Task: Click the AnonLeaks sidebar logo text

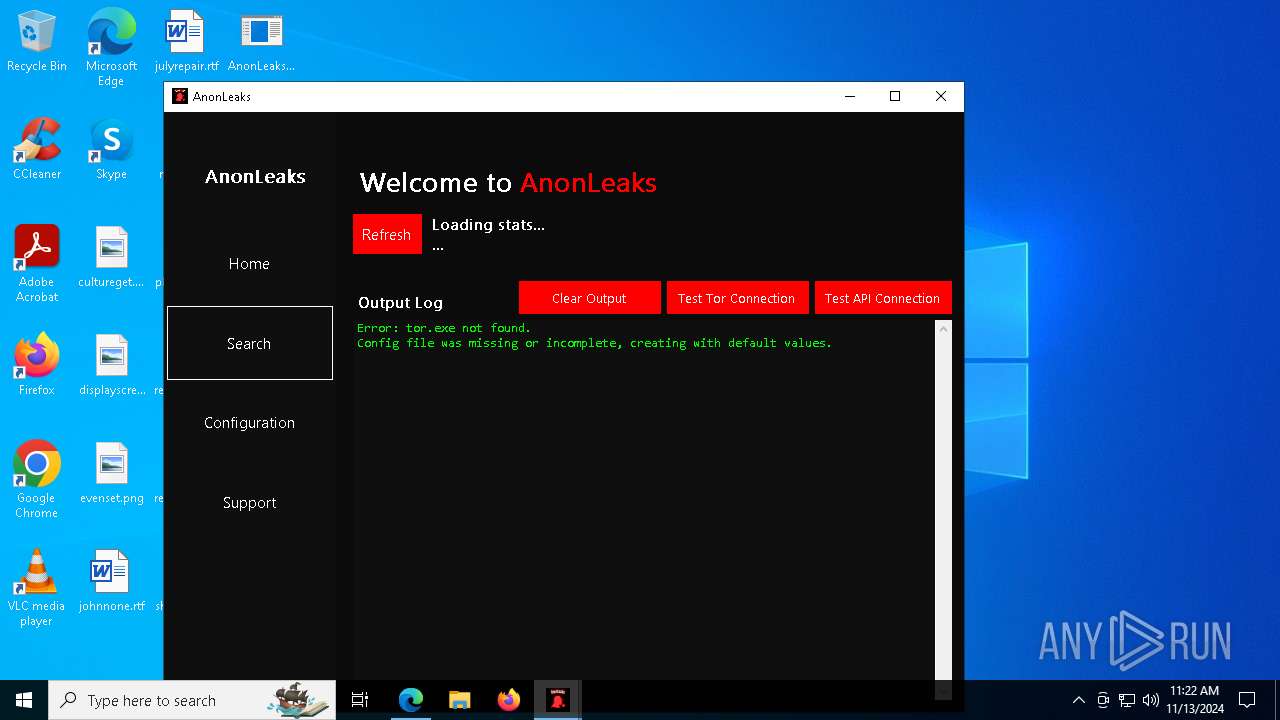Action: tap(255, 176)
